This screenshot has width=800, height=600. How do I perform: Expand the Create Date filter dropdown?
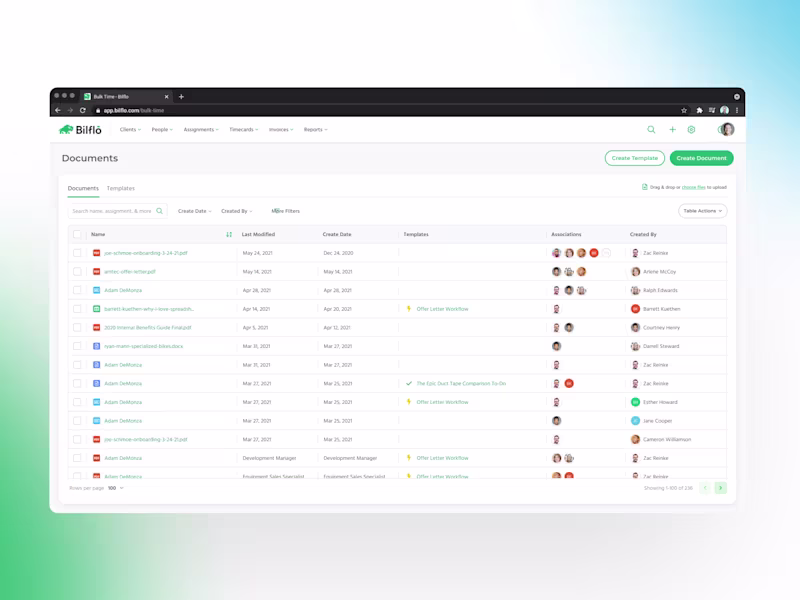tap(194, 211)
